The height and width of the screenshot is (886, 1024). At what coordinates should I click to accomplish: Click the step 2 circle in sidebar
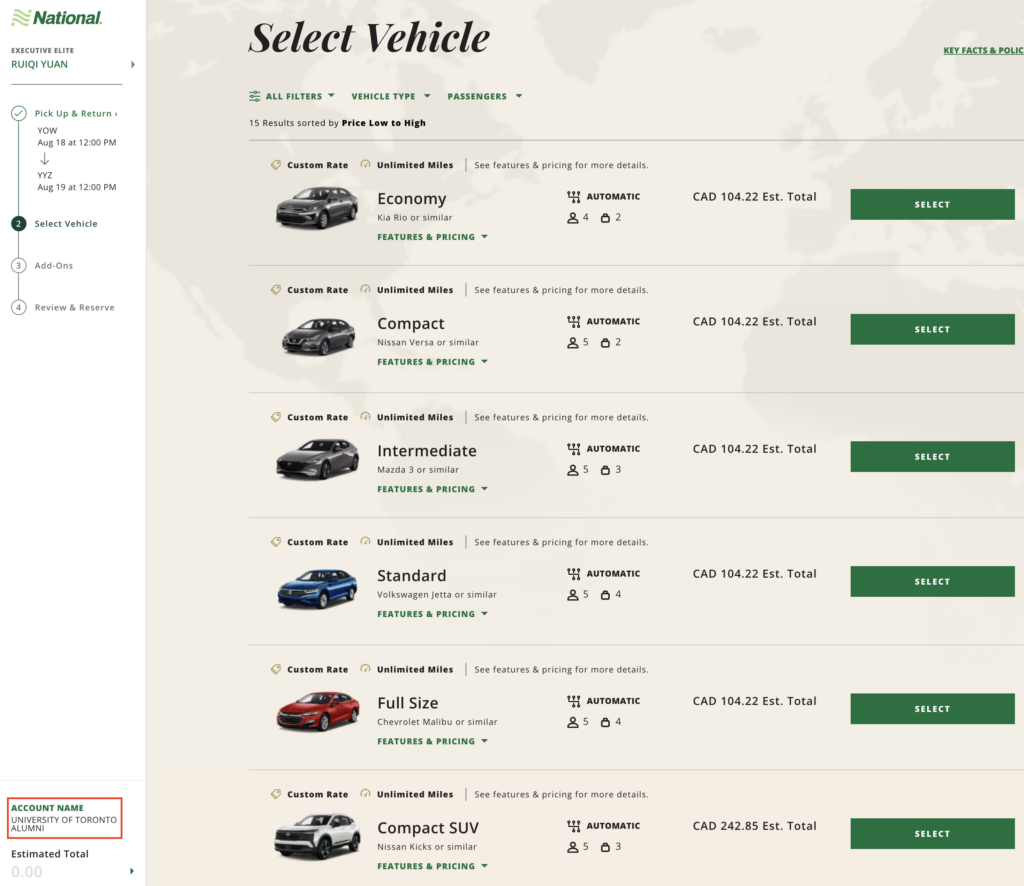click(x=18, y=223)
